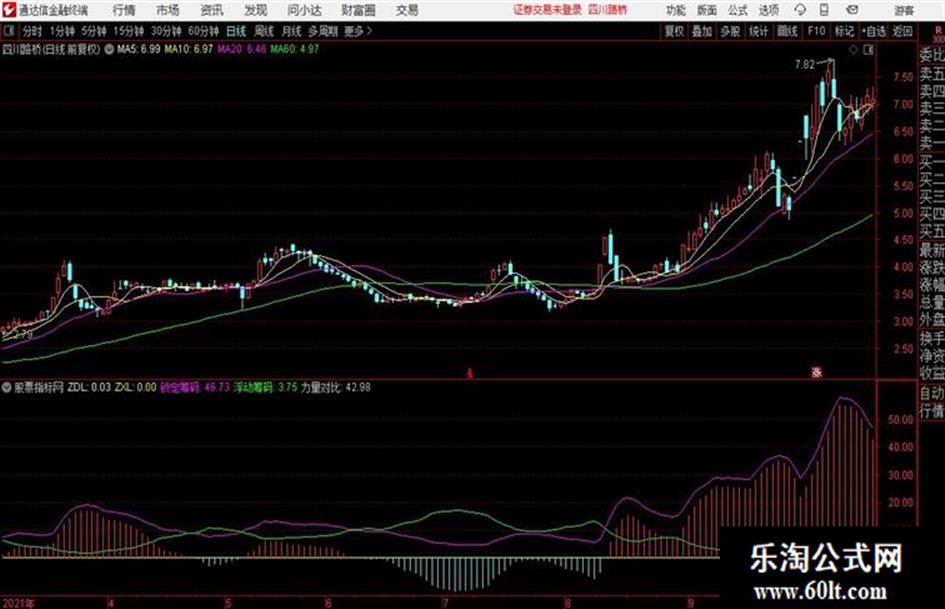Viewport: 945px width, 609px height.
Task: Click the 返回 back button
Action: click(x=902, y=31)
